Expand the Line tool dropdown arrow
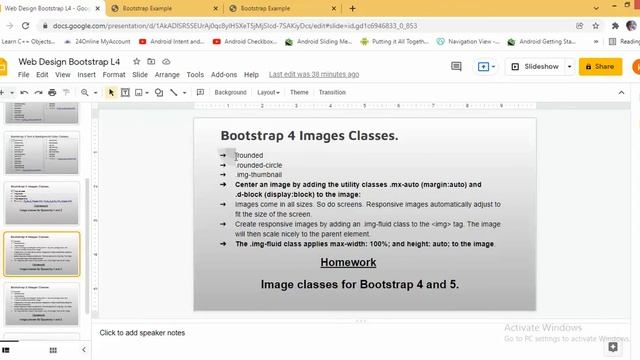Viewport: 640px width, 360px height. coord(184,93)
